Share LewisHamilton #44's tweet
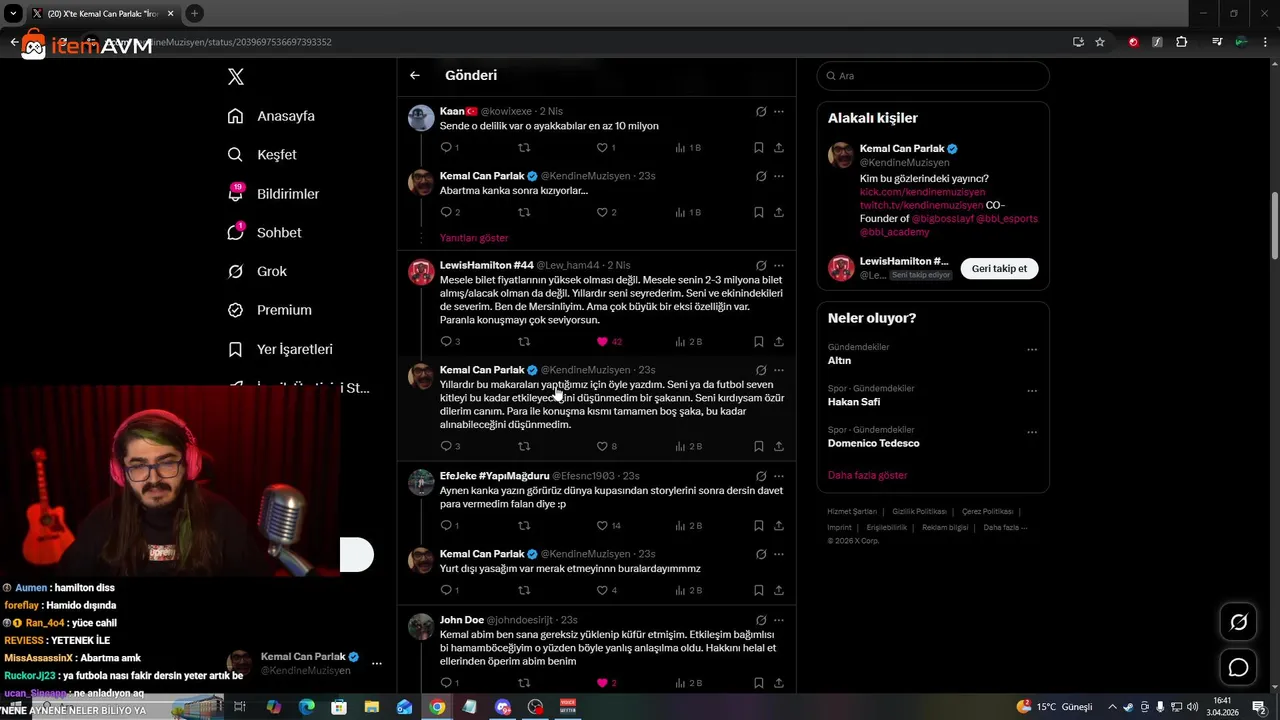 point(779,342)
